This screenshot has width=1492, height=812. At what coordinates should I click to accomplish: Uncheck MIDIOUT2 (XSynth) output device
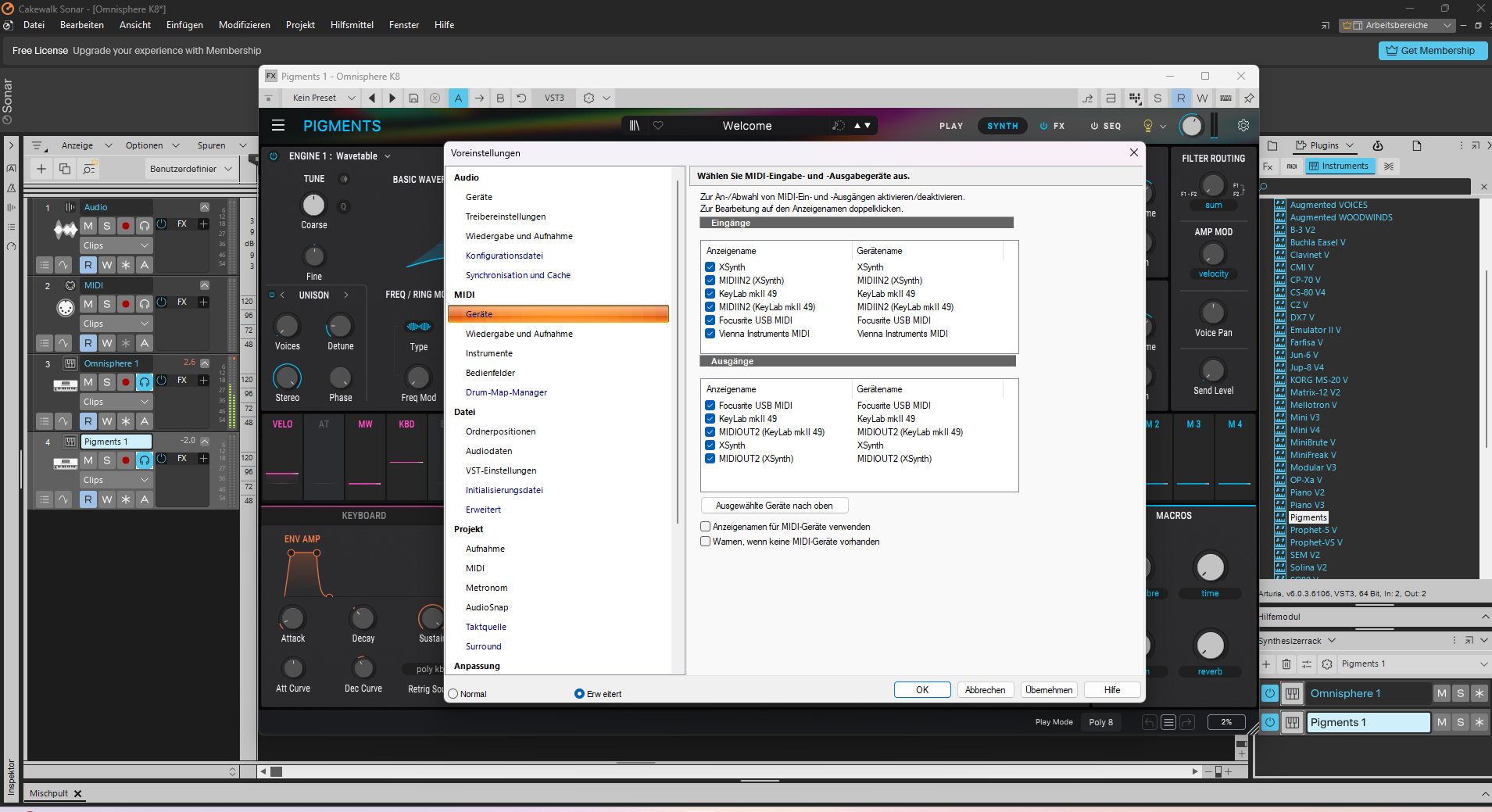710,459
